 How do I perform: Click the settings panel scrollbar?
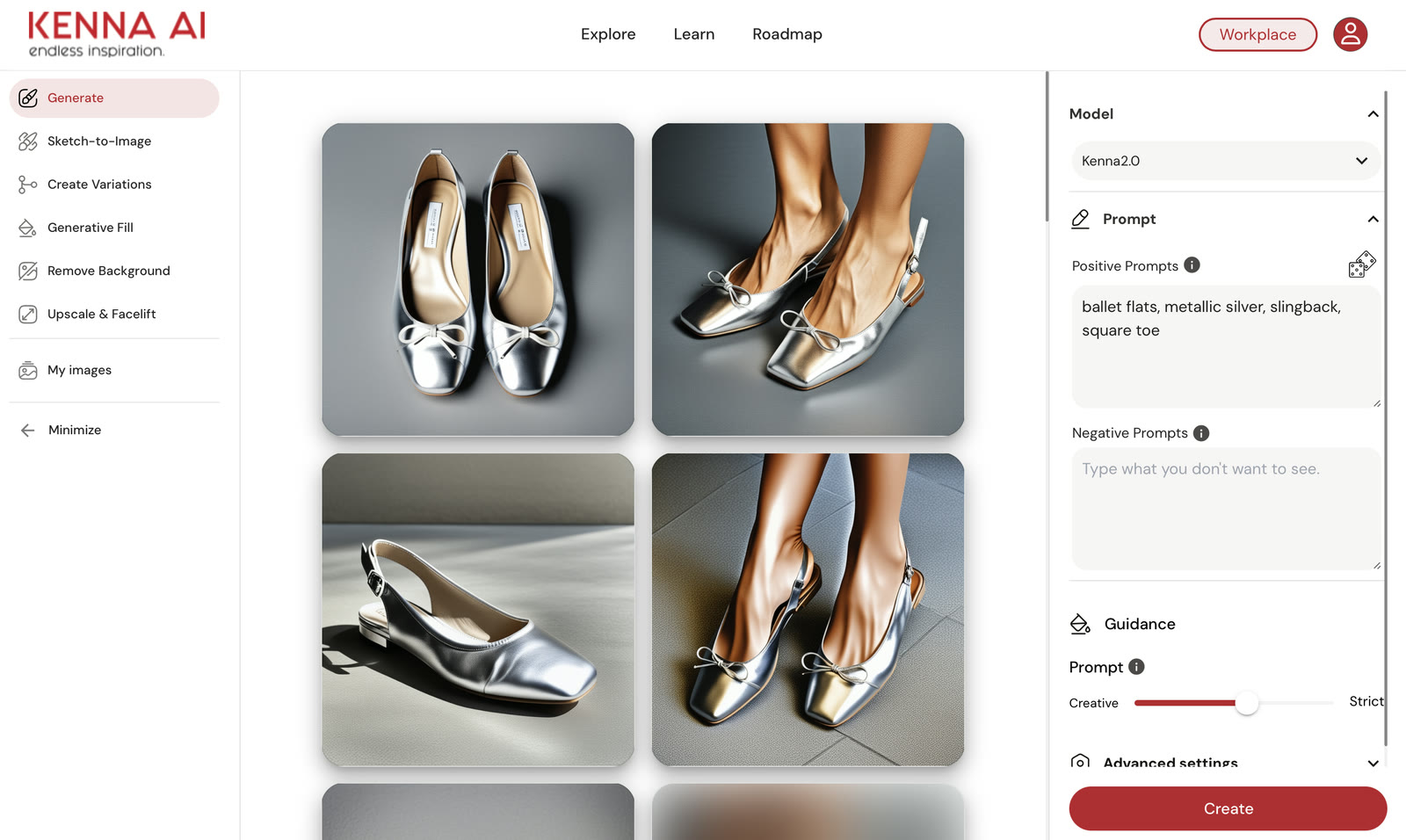(1386, 417)
